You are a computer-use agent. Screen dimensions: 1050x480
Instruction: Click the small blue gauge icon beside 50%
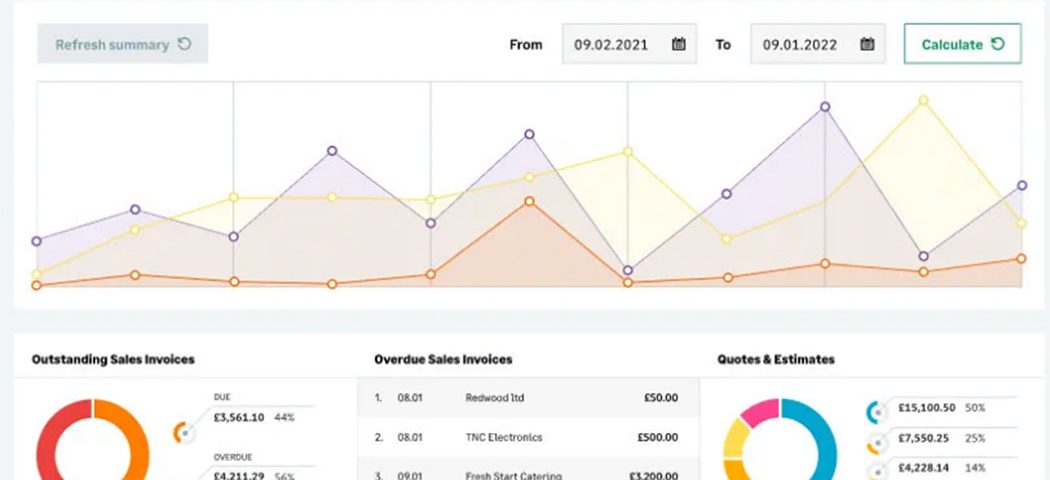(877, 412)
